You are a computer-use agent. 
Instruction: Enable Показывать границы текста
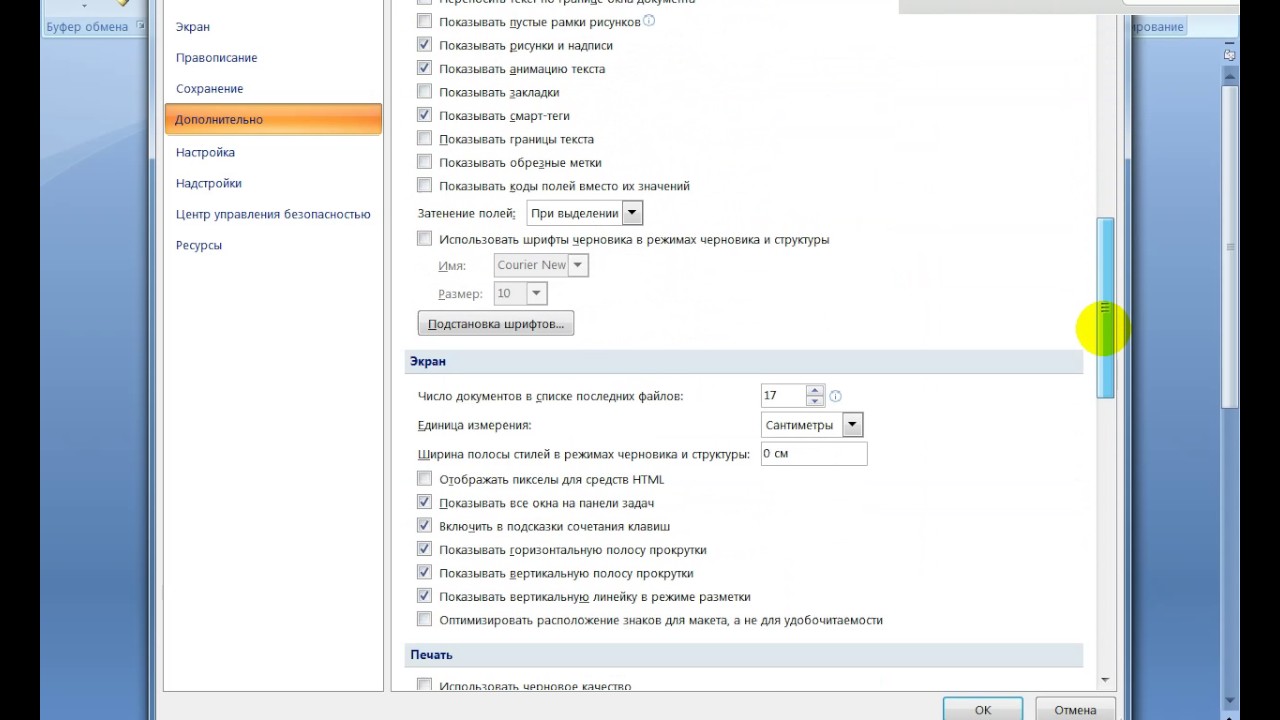point(424,139)
